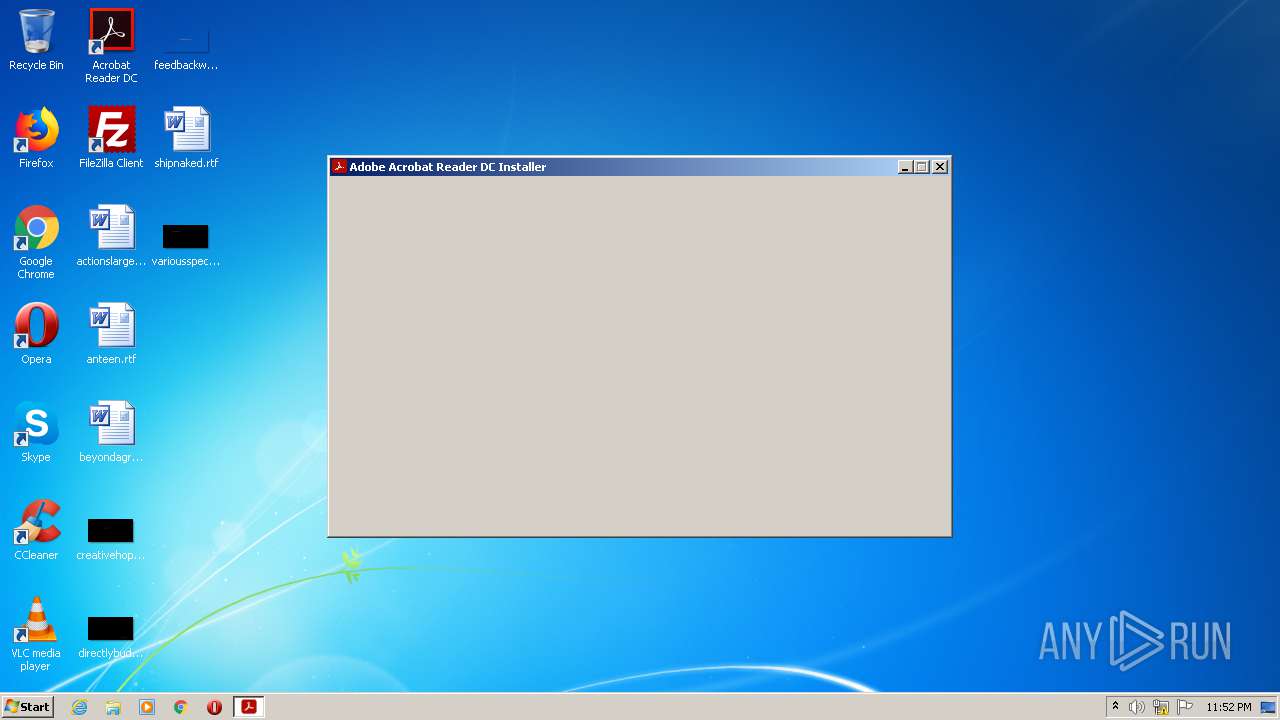Screen dimensions: 1280x720
Task: Launch Acrobat Reader DC desktop shortcut
Action: pos(111,46)
